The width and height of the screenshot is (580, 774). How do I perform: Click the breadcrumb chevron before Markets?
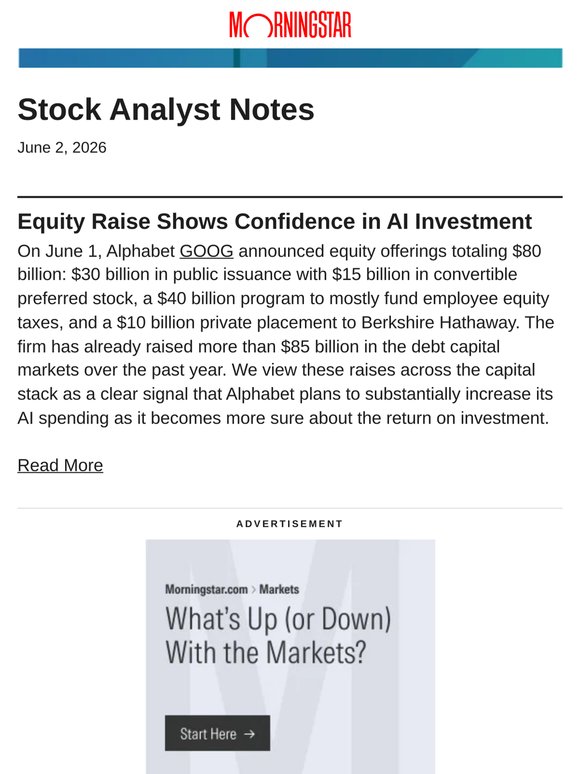[x=254, y=590]
